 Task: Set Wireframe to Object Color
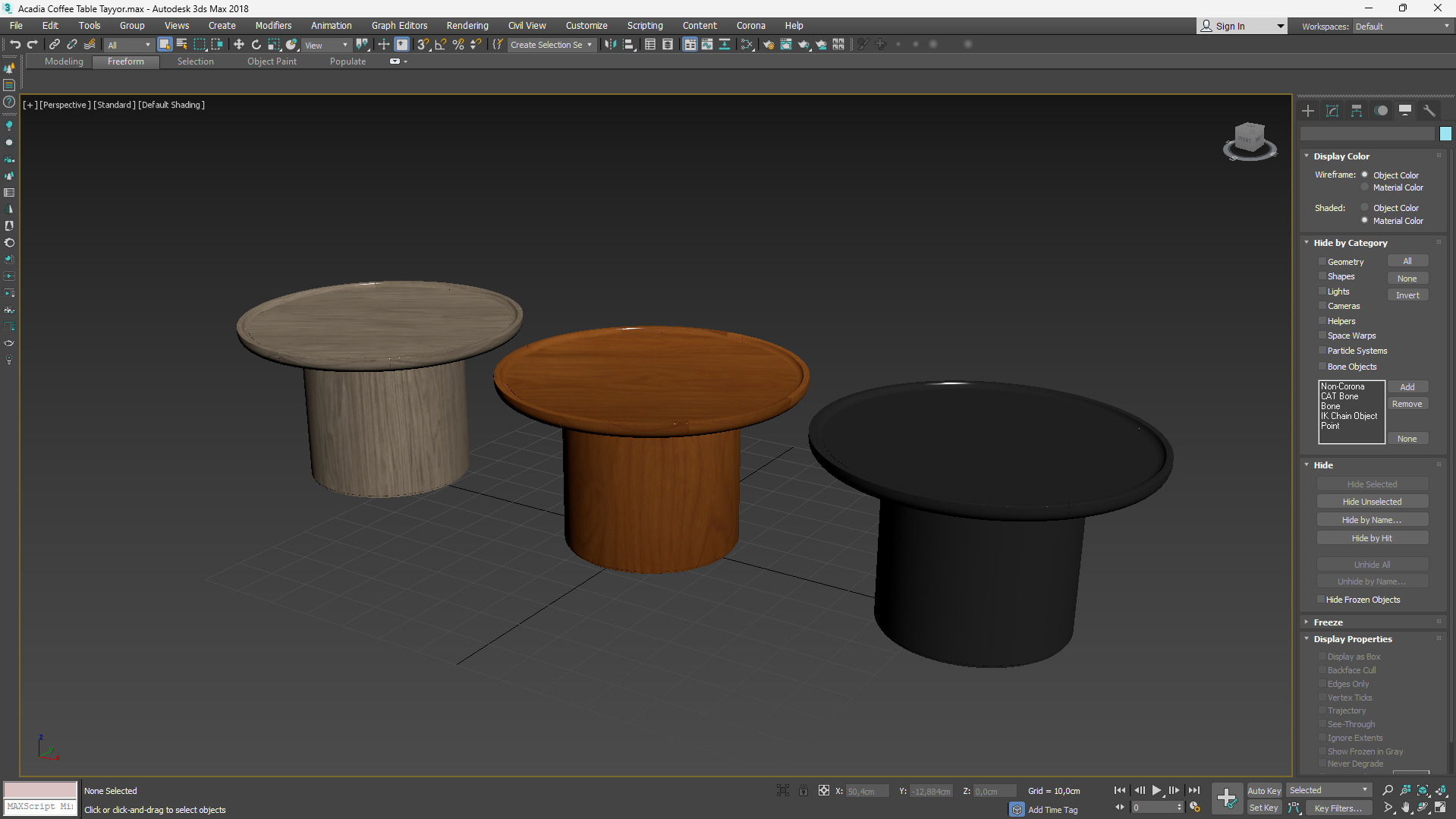click(x=1364, y=175)
